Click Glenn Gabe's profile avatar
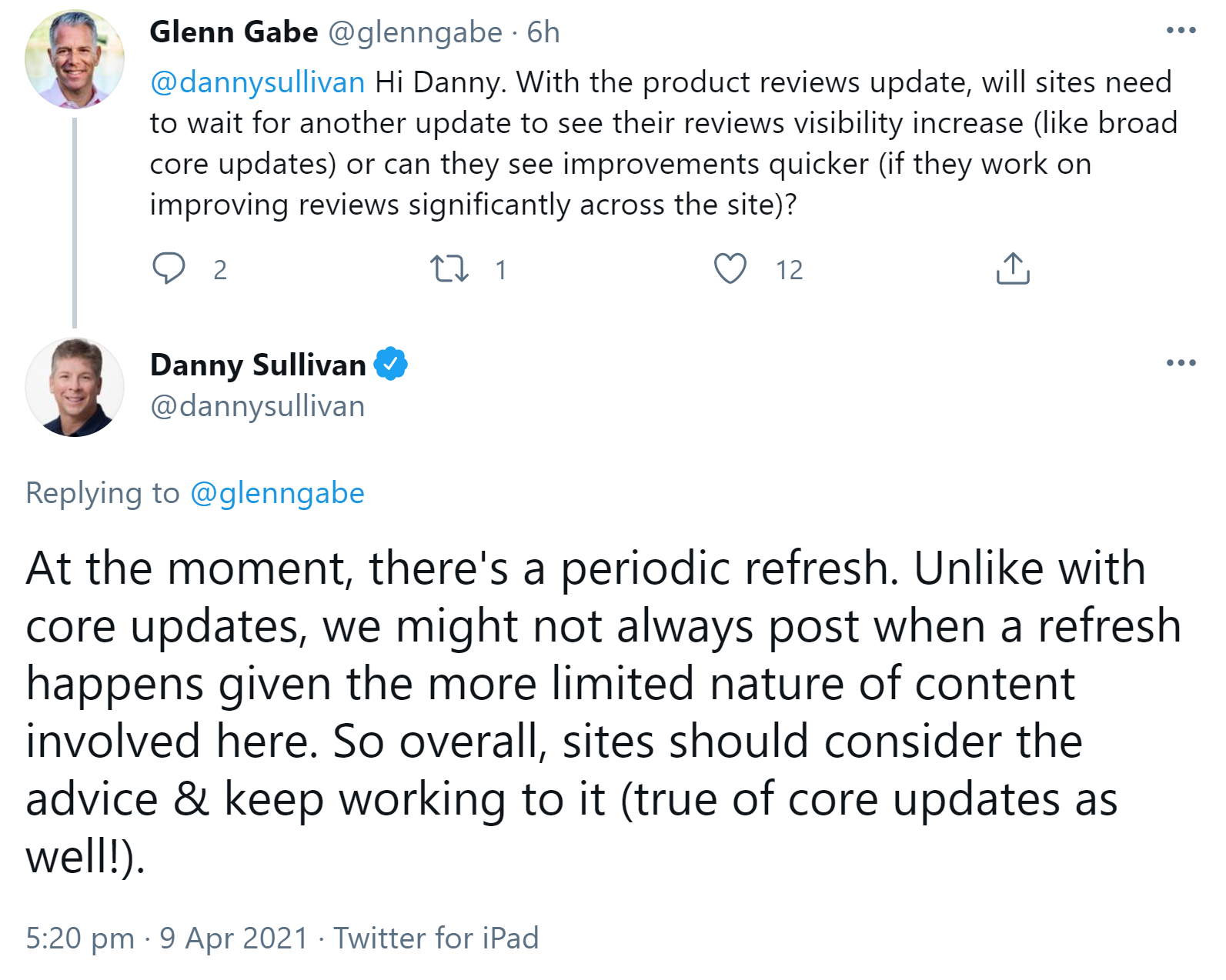 75,58
